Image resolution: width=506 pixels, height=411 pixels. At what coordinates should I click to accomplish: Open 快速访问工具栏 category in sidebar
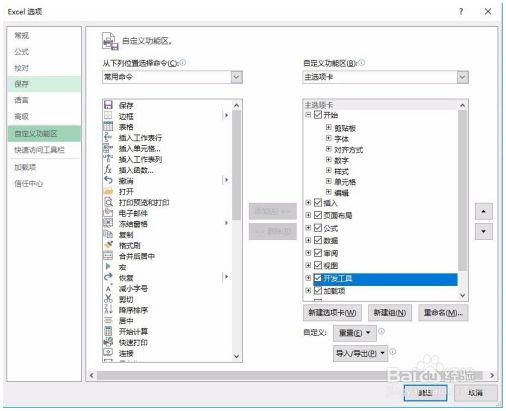click(39, 150)
